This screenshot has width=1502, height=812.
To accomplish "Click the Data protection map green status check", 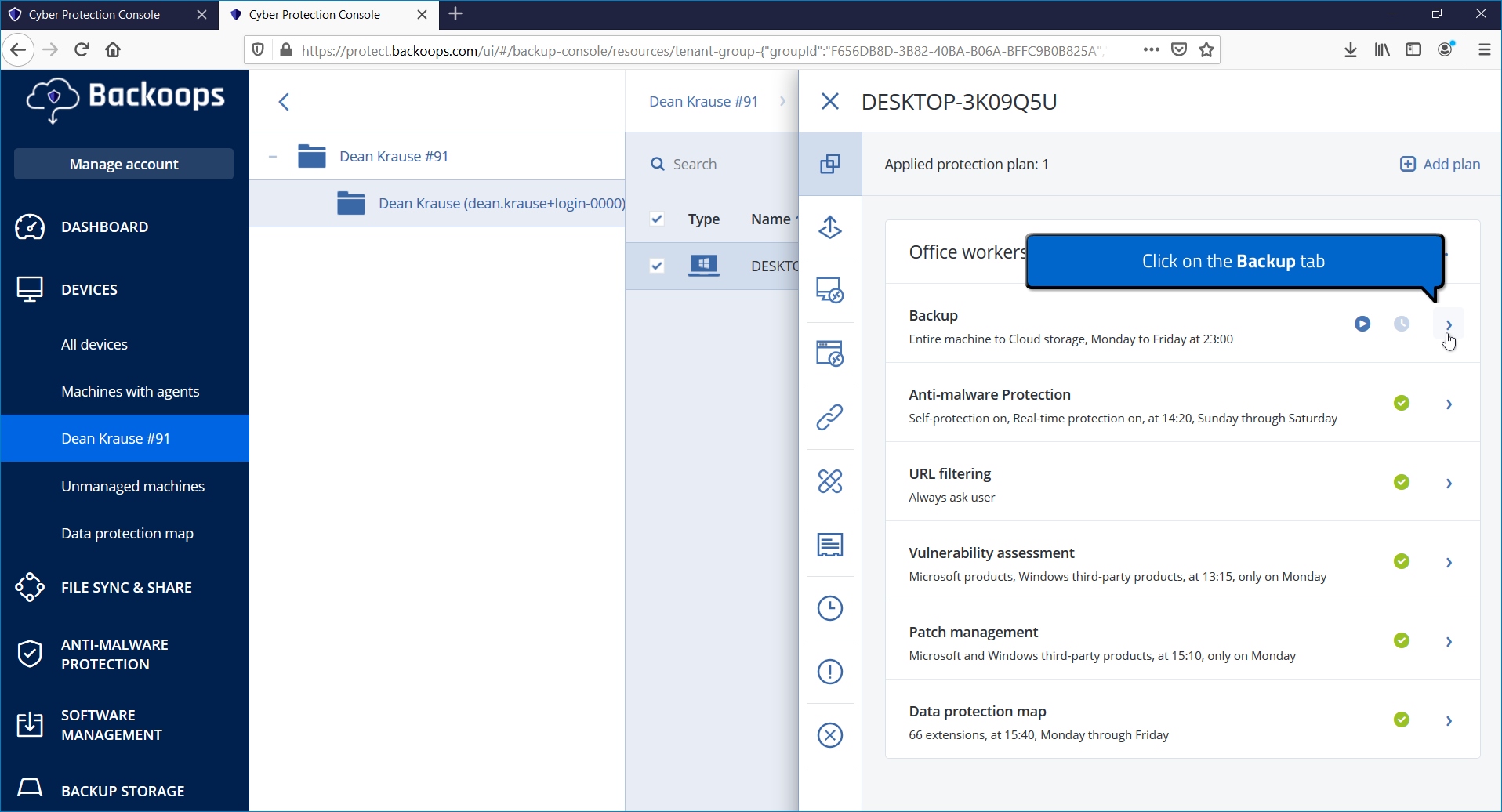I will click(x=1402, y=720).
